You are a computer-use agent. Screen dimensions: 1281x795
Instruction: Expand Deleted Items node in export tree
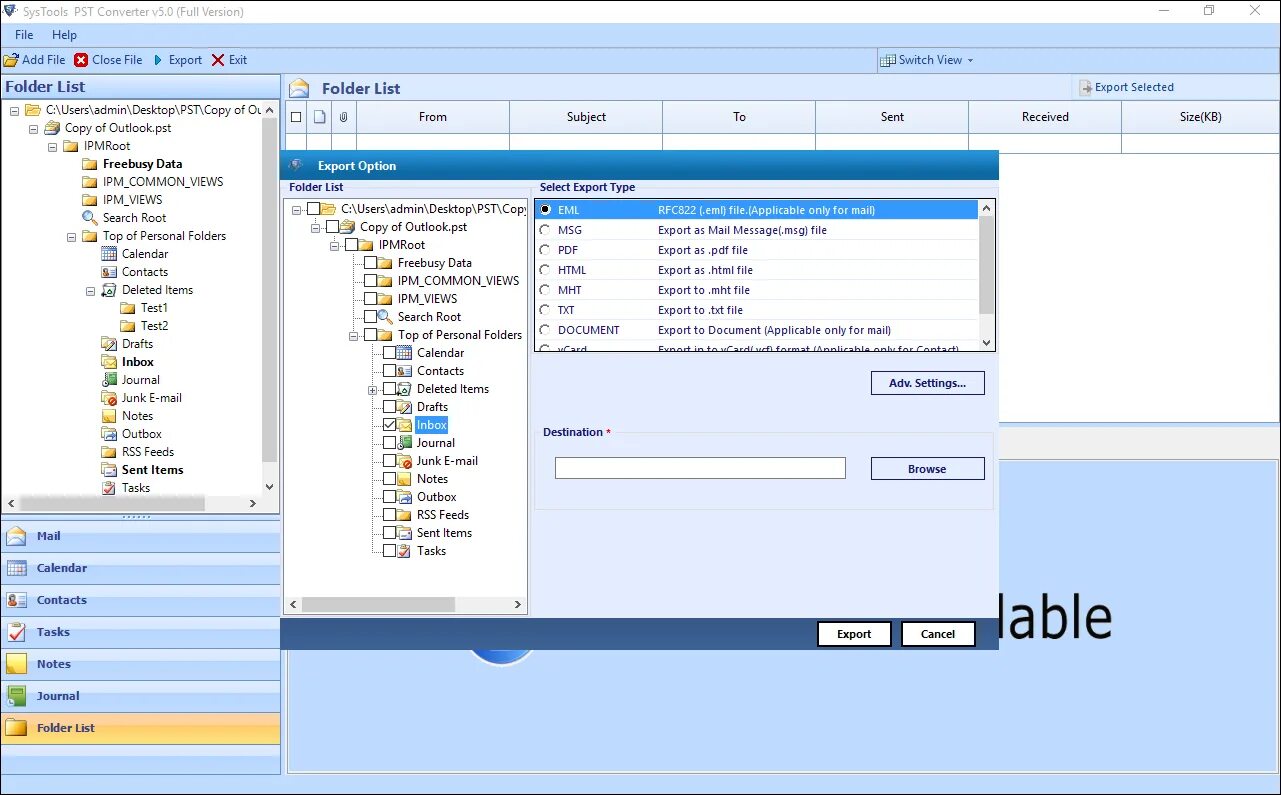point(373,389)
